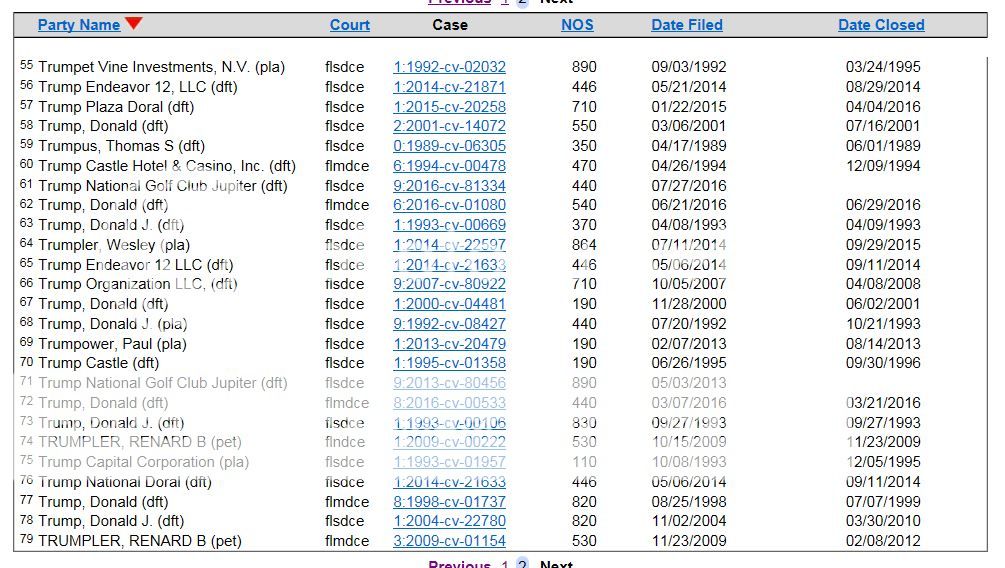Open case 1:1993-cv-01957
The width and height of the screenshot is (1005, 568).
[x=449, y=461]
